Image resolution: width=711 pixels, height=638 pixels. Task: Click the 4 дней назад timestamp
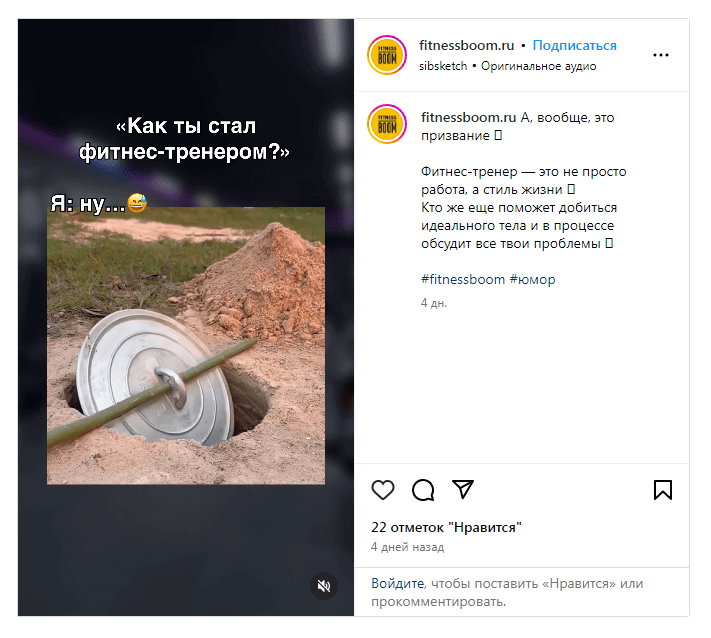coord(407,547)
